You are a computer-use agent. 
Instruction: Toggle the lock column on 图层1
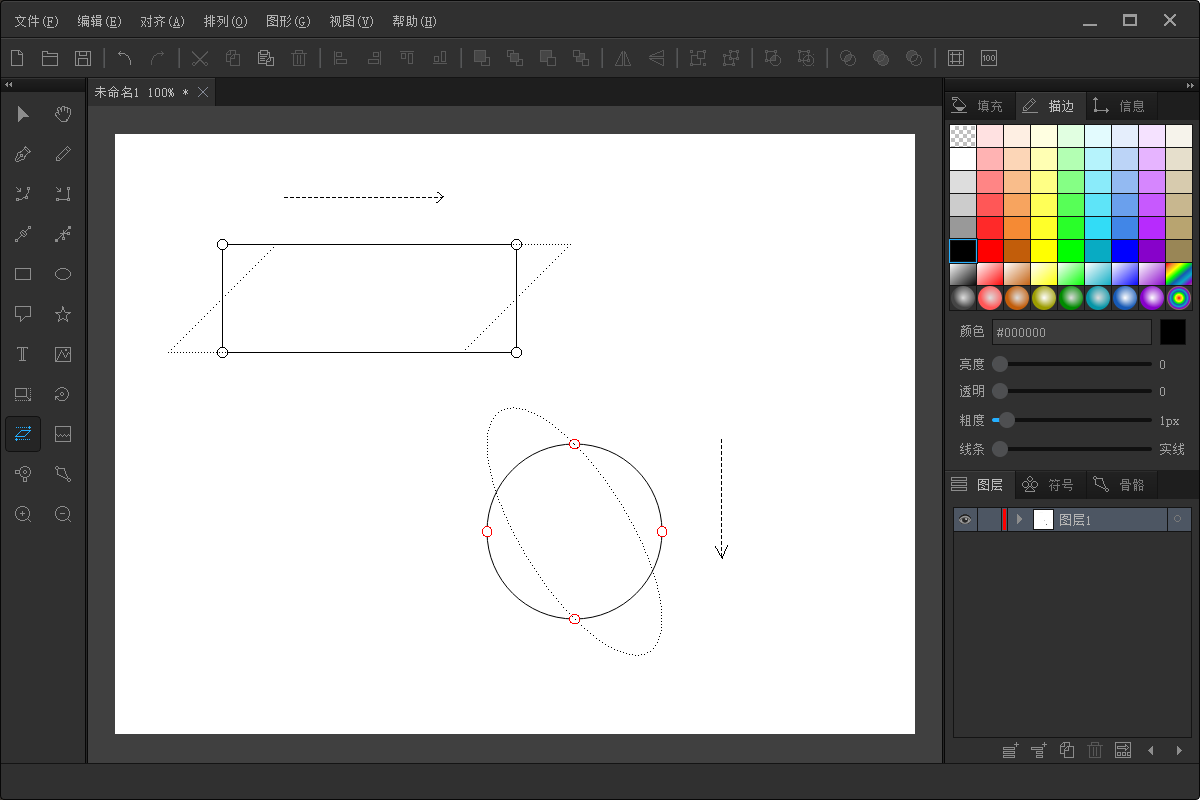(989, 519)
